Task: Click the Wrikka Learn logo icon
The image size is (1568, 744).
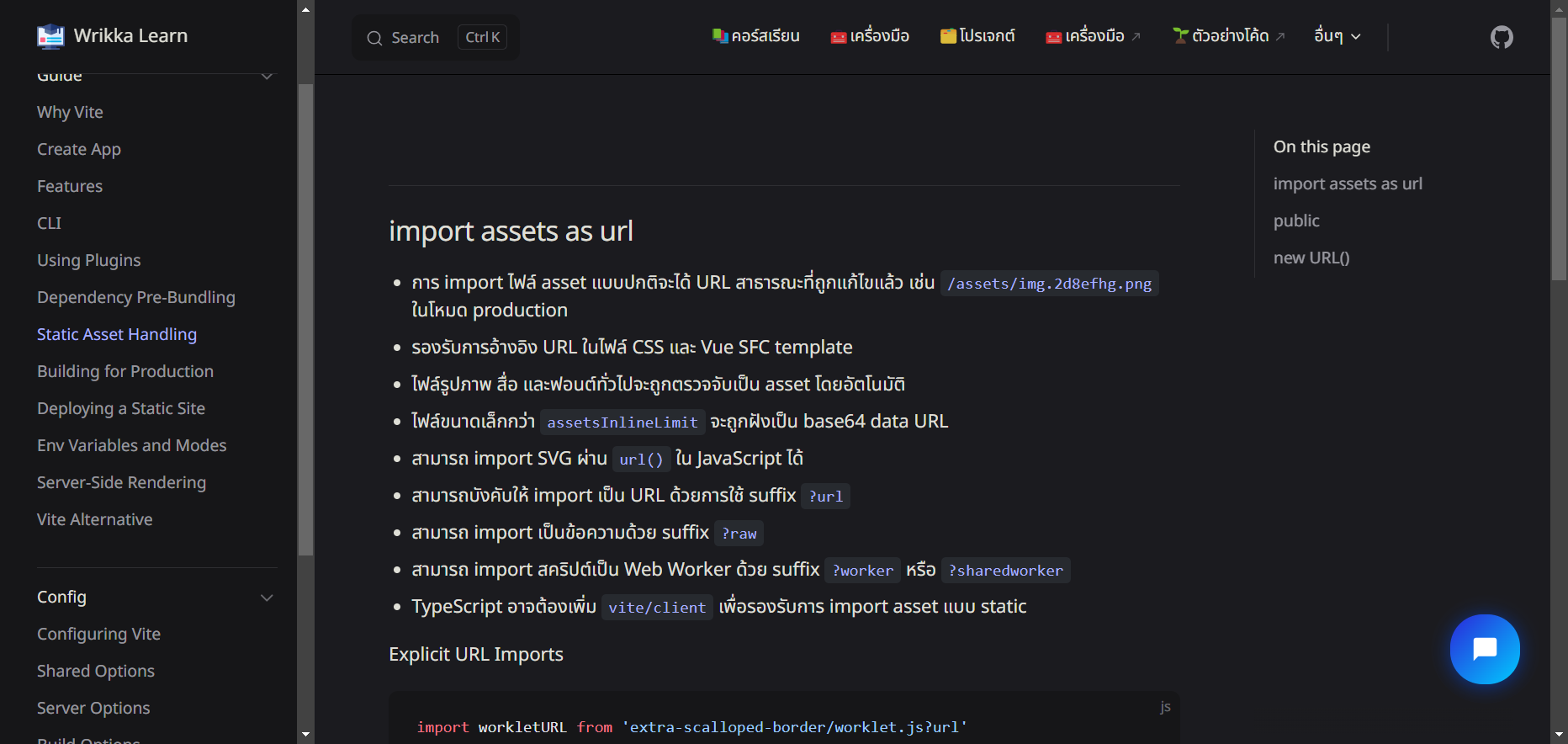Action: coord(50,36)
